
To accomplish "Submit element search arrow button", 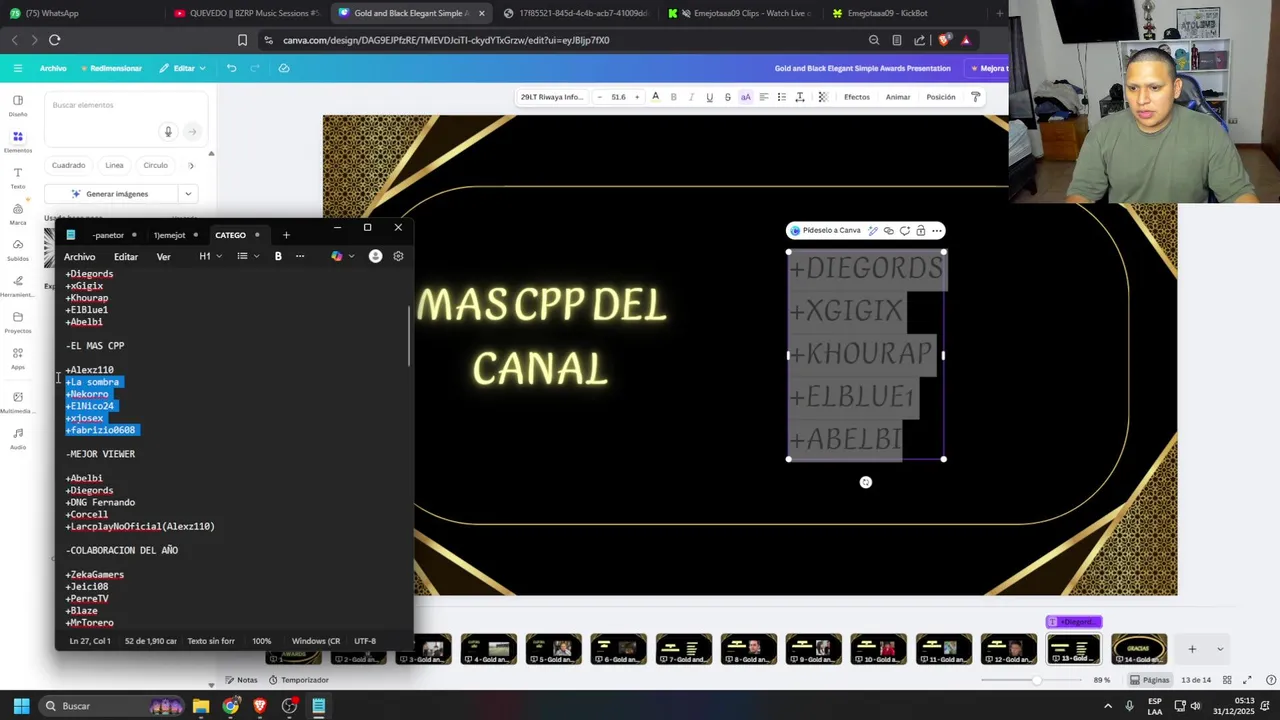I will (192, 131).
